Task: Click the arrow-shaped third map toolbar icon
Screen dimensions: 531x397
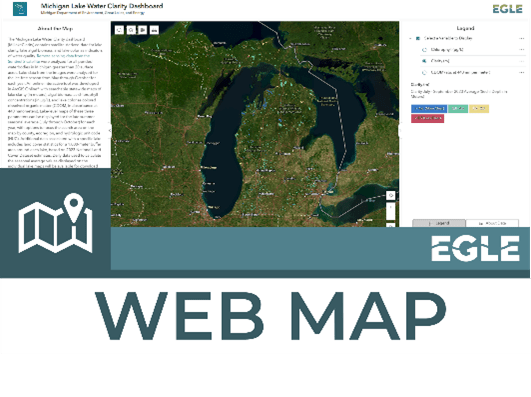Action: coord(143,30)
